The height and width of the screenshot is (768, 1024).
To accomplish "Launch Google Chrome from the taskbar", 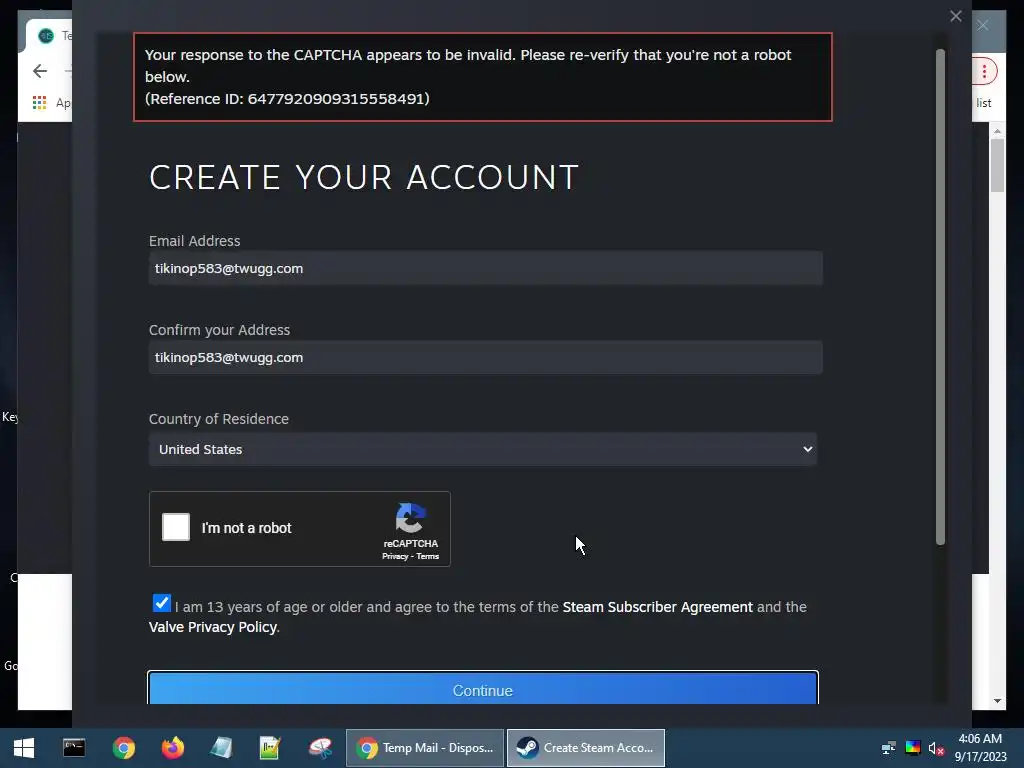I will [x=123, y=748].
